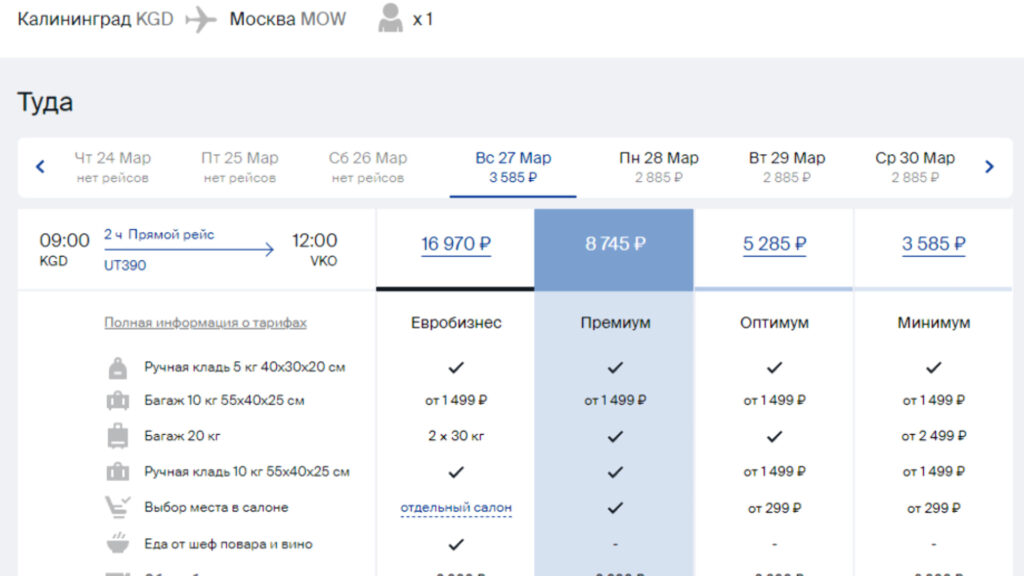Click the chef meal bowl icon
This screenshot has height=576, width=1024.
pyautogui.click(x=118, y=543)
